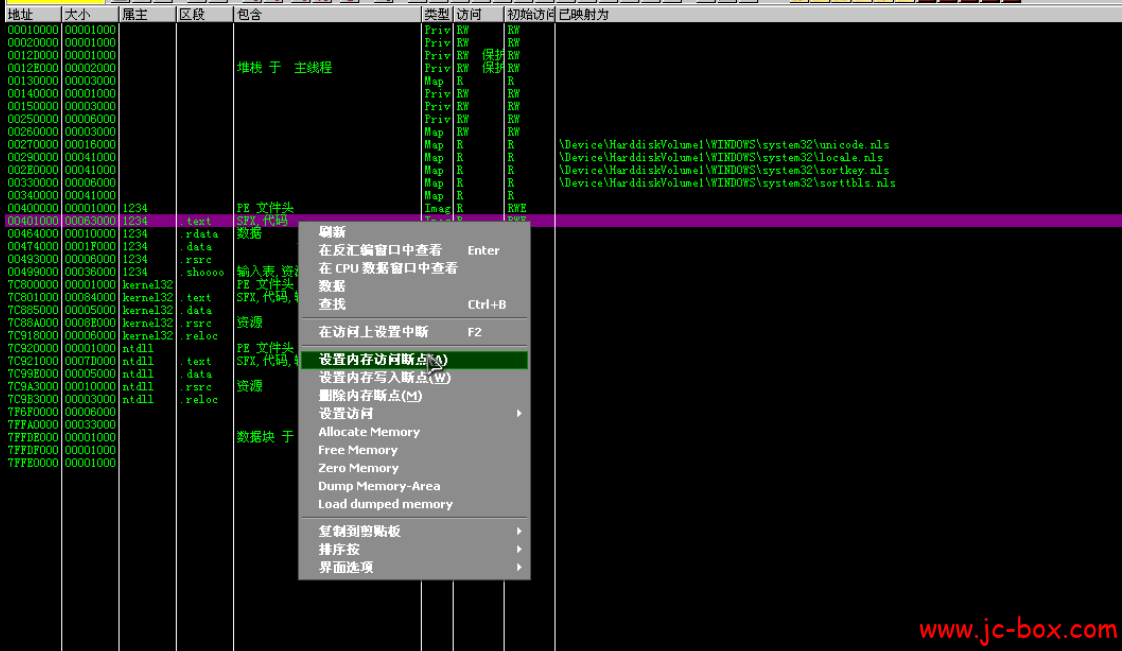
Task: Click the 已映射为 column header
Action: pyautogui.click(x=583, y=15)
